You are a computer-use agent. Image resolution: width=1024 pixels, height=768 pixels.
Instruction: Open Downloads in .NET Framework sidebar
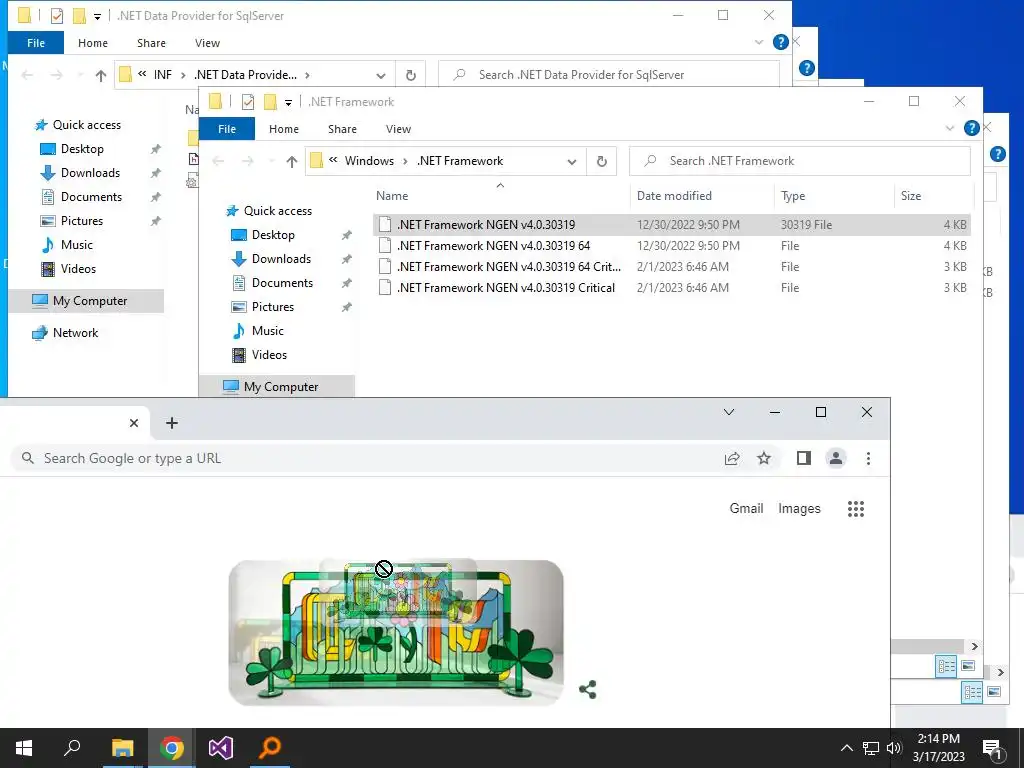tap(281, 259)
